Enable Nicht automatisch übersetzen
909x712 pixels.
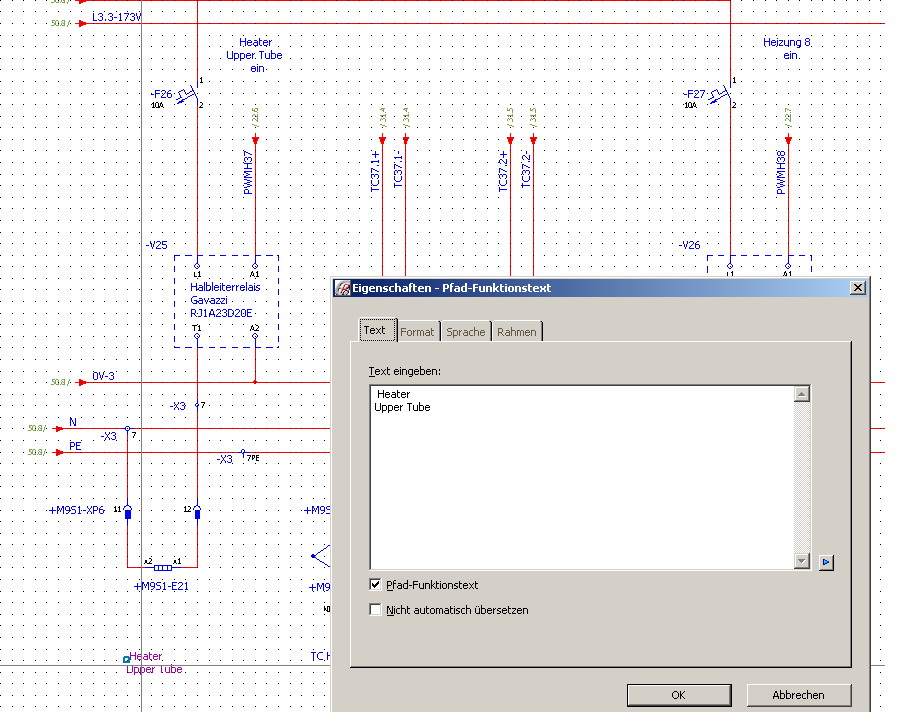point(376,609)
